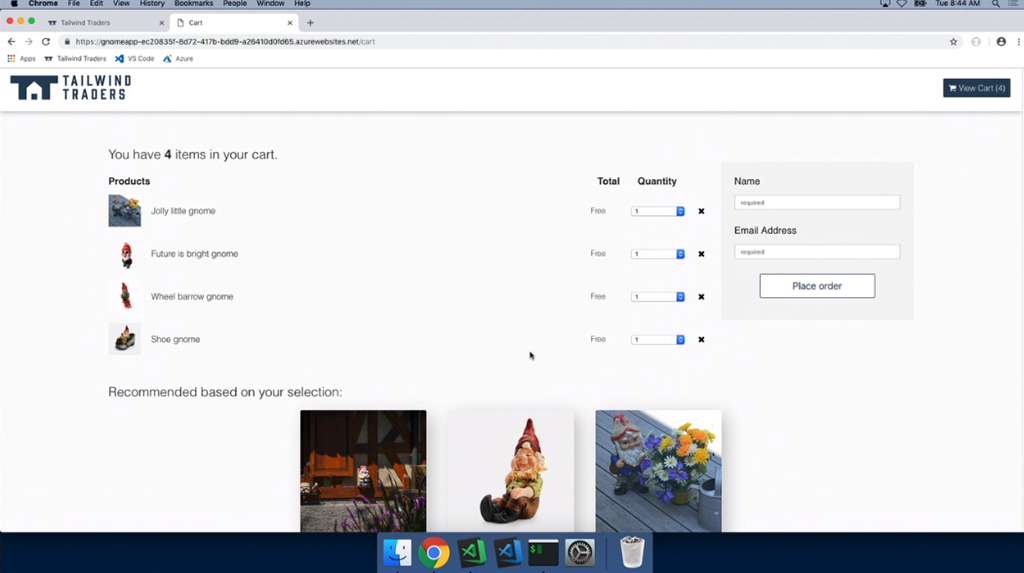The image size is (1024, 573).
Task: Open recommended sitting gnome thumbnail
Action: pos(510,470)
